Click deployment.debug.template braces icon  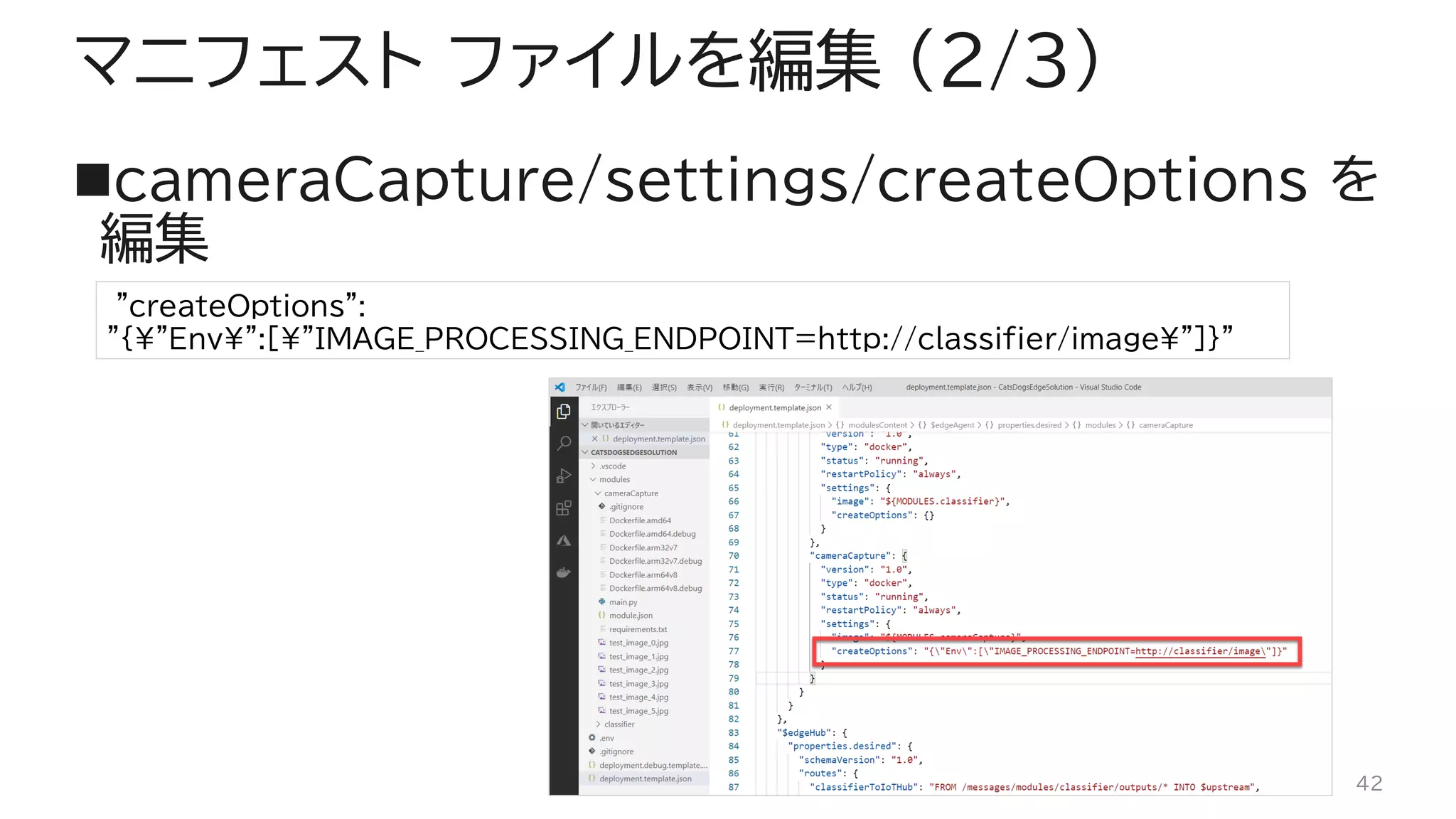pos(592,765)
